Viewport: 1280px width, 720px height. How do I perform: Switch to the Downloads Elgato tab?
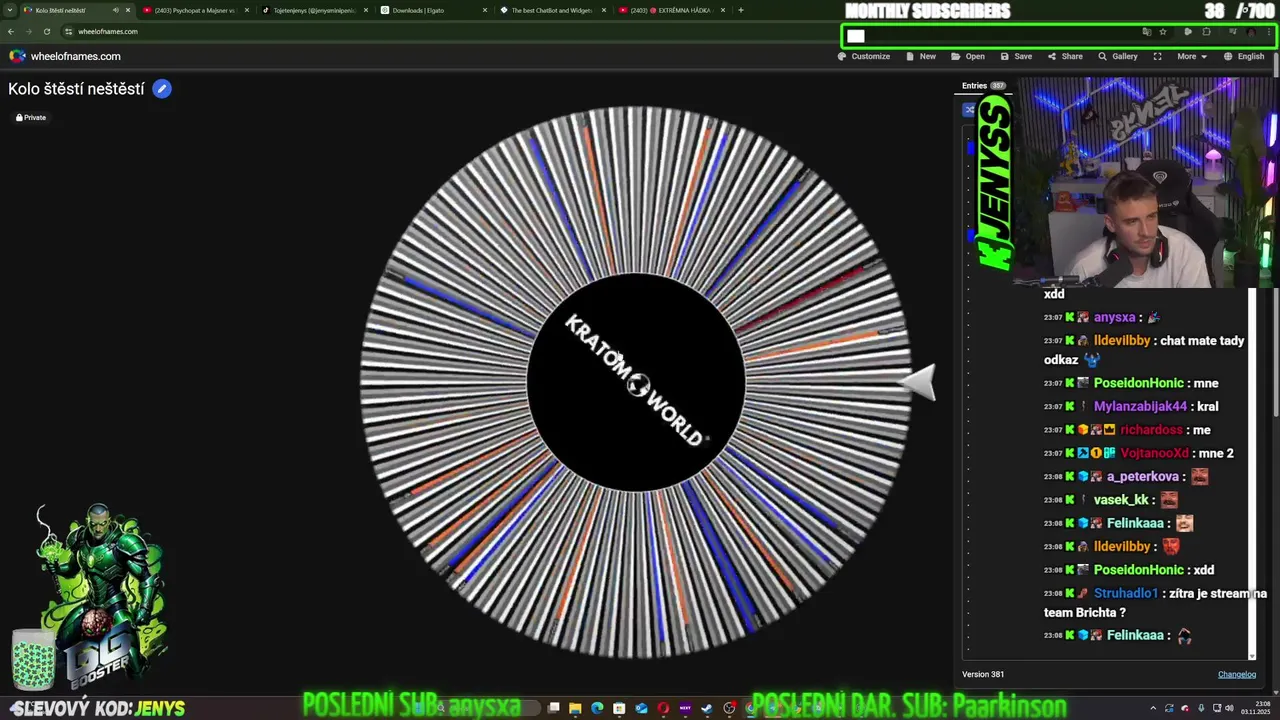click(x=434, y=10)
